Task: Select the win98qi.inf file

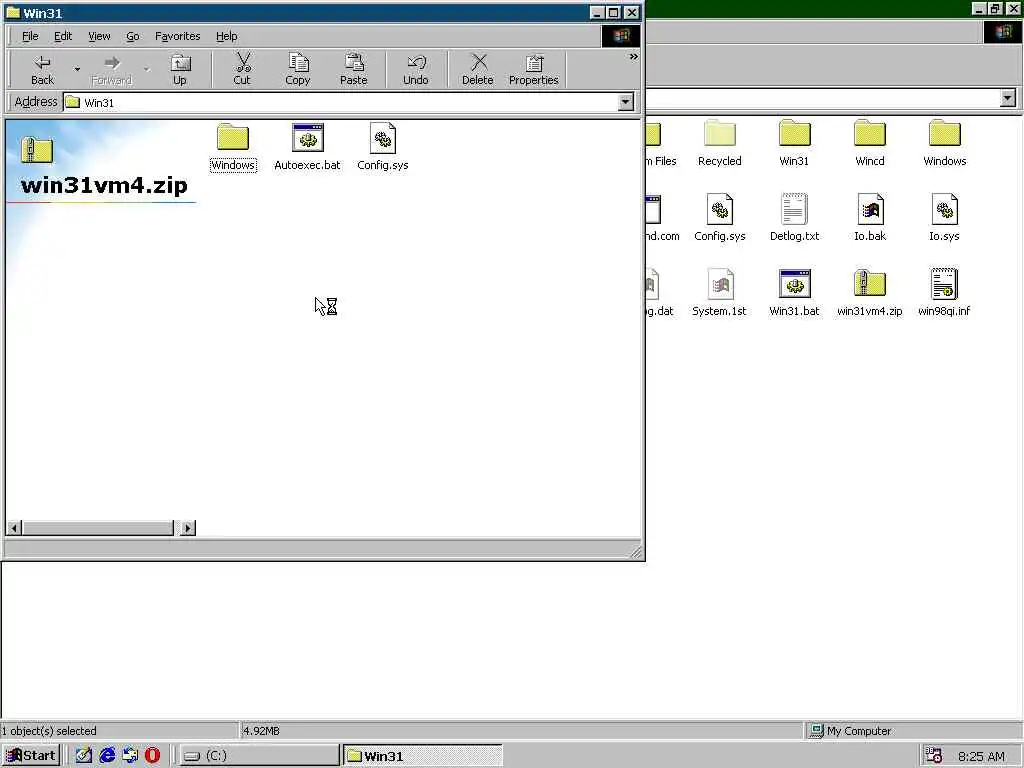Action: (x=945, y=293)
